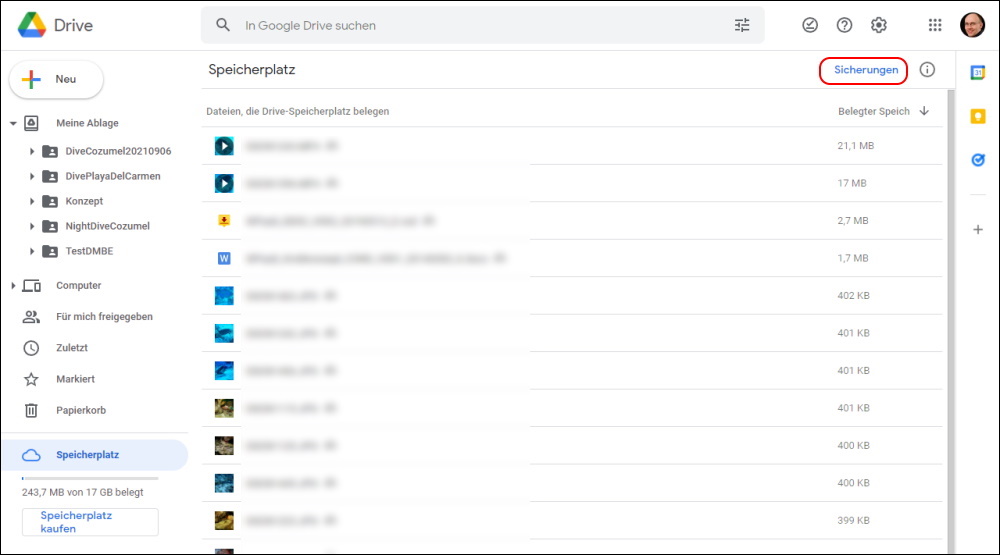Expand the TestDMBE folder

pos(31,251)
